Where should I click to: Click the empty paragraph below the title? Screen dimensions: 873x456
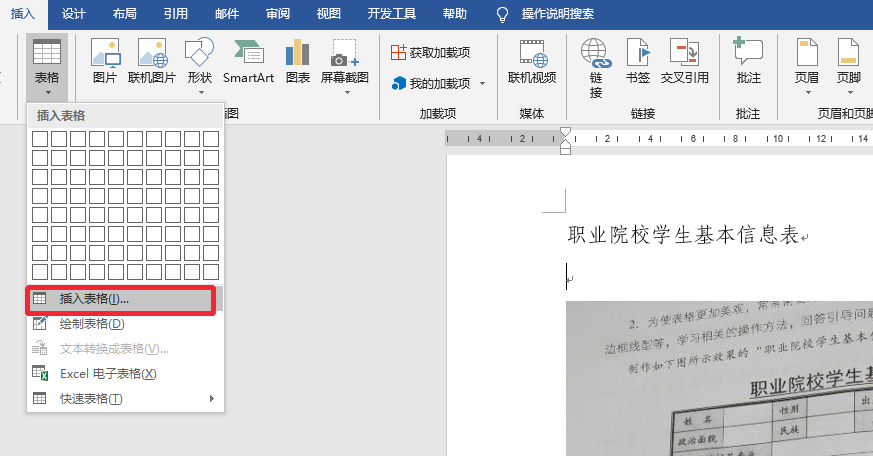point(570,277)
